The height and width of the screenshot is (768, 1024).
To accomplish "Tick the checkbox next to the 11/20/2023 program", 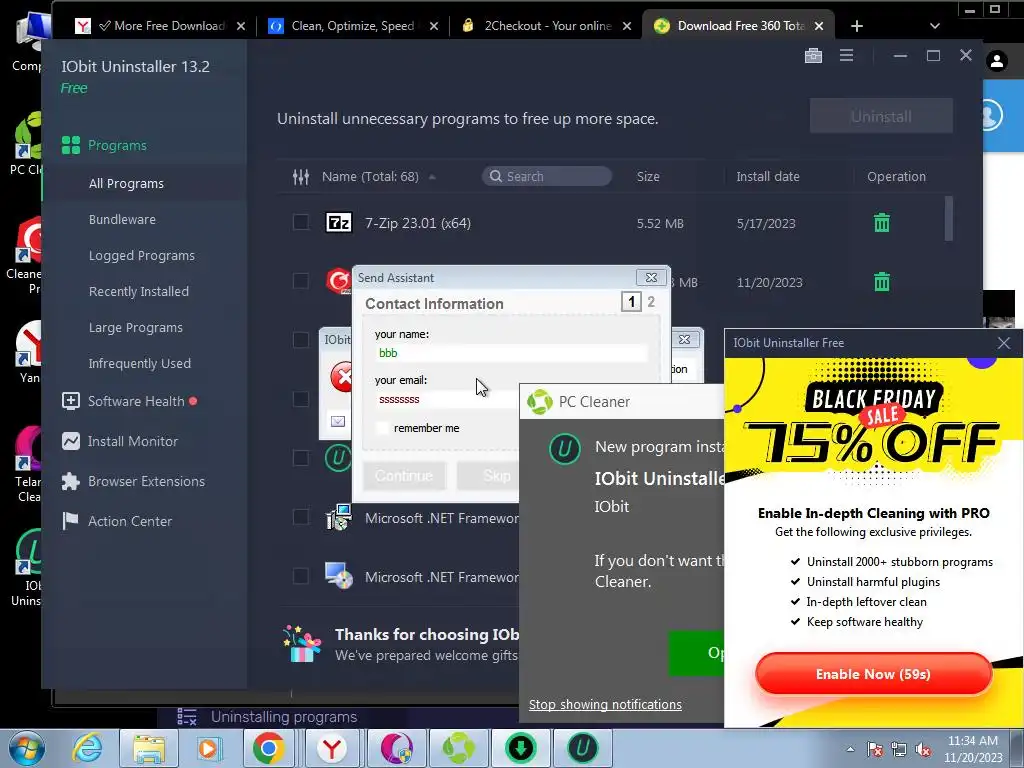I will click(300, 281).
